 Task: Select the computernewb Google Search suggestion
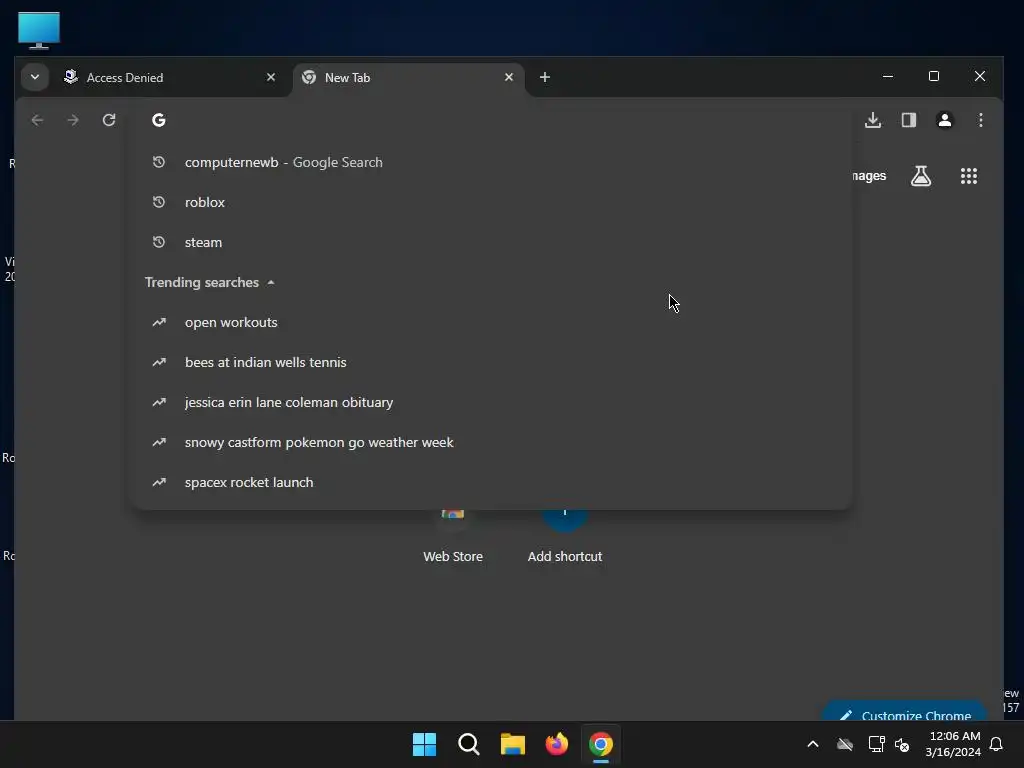(492, 162)
